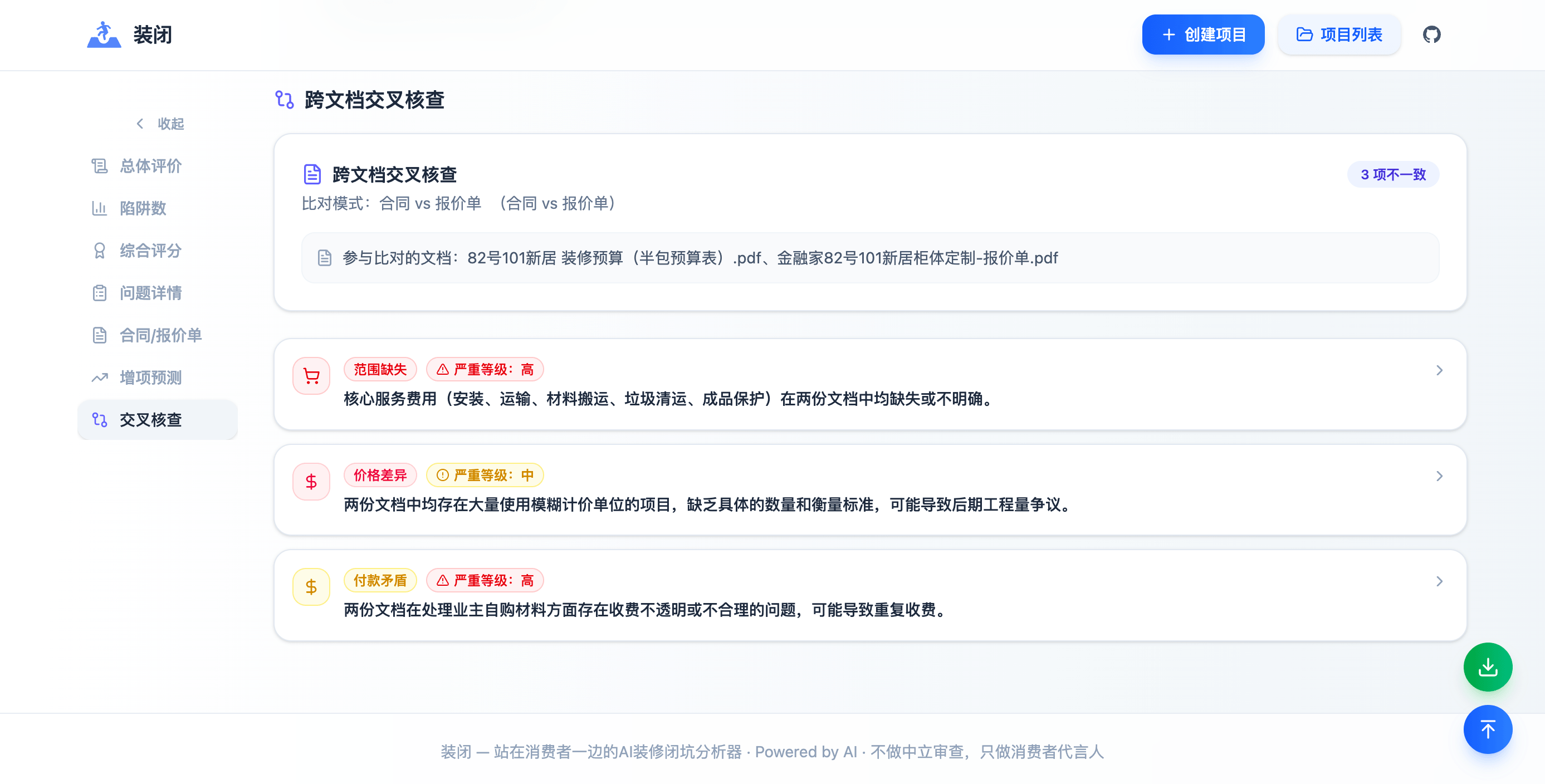Click the footer tagline text
Screen dimensions: 1545x784
coord(772,752)
